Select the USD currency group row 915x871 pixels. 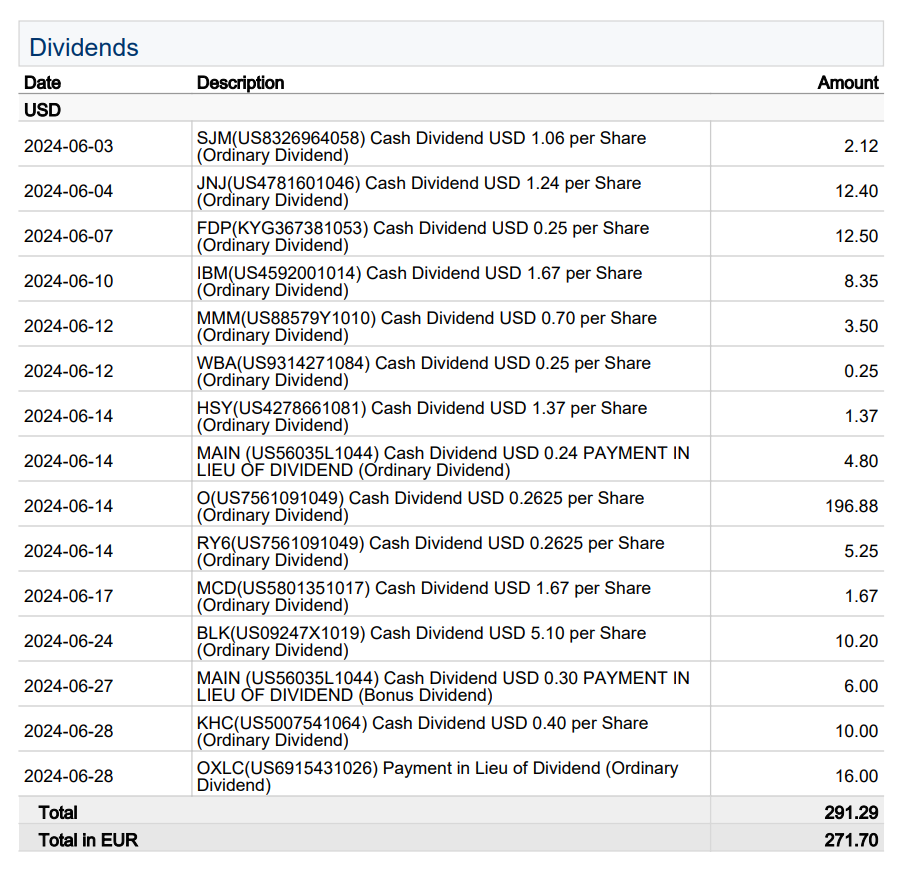[x=42, y=110]
